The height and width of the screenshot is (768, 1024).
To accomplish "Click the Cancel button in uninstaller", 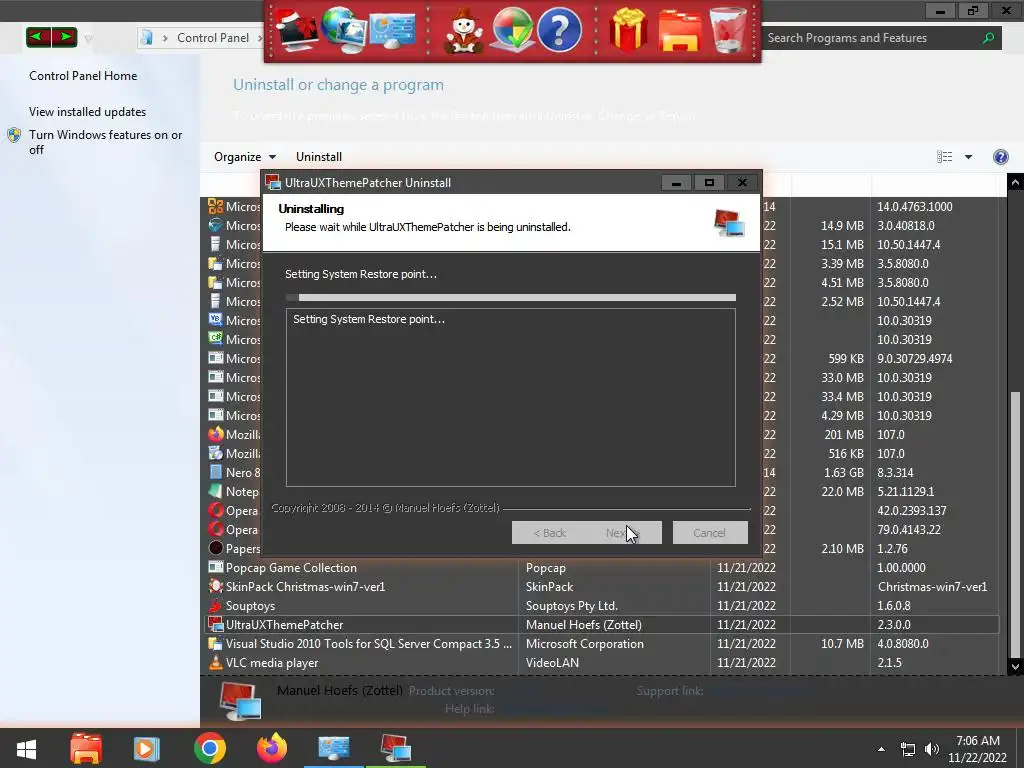I will click(x=710, y=532).
